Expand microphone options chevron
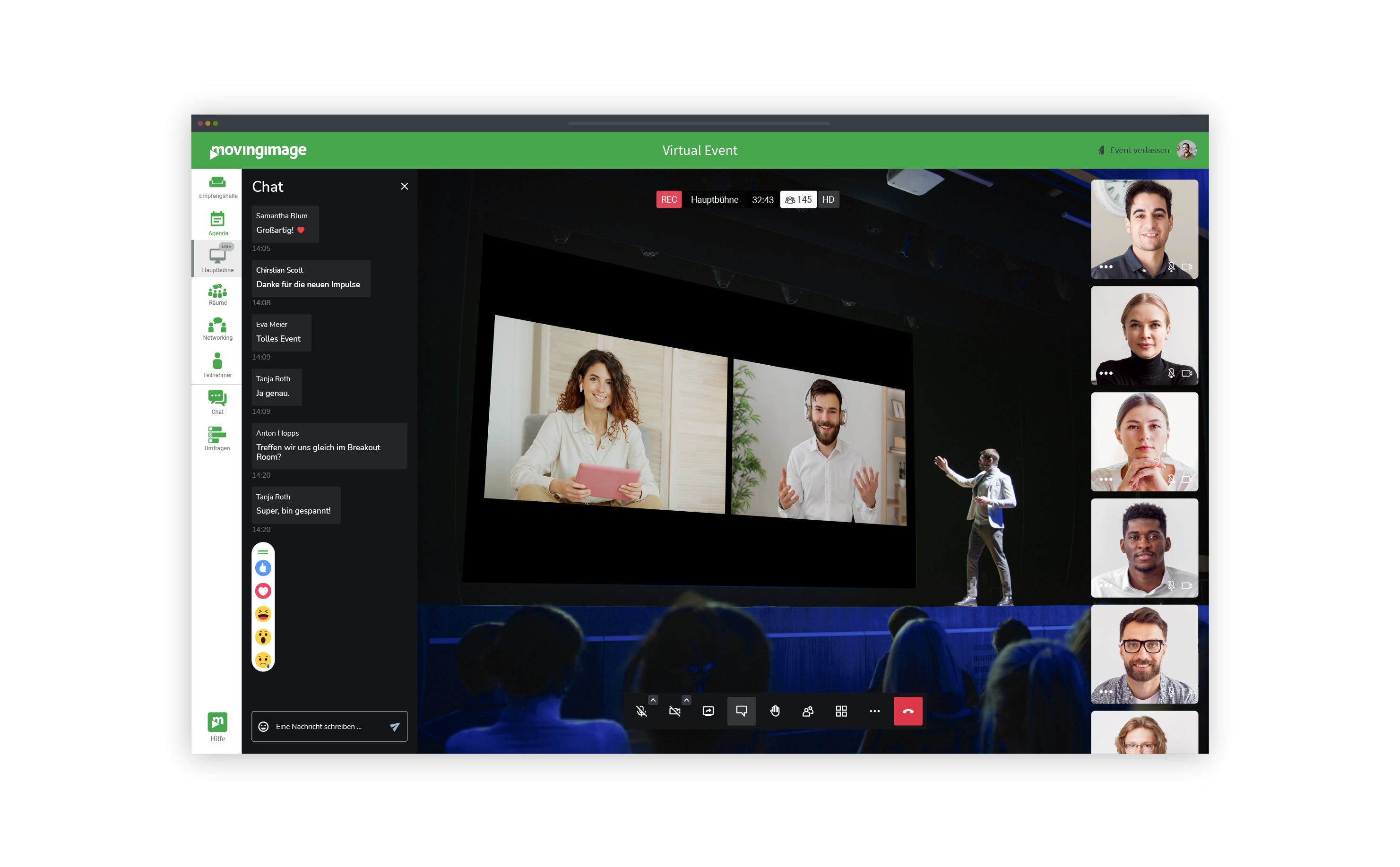The width and height of the screenshot is (1400, 867). tap(653, 700)
